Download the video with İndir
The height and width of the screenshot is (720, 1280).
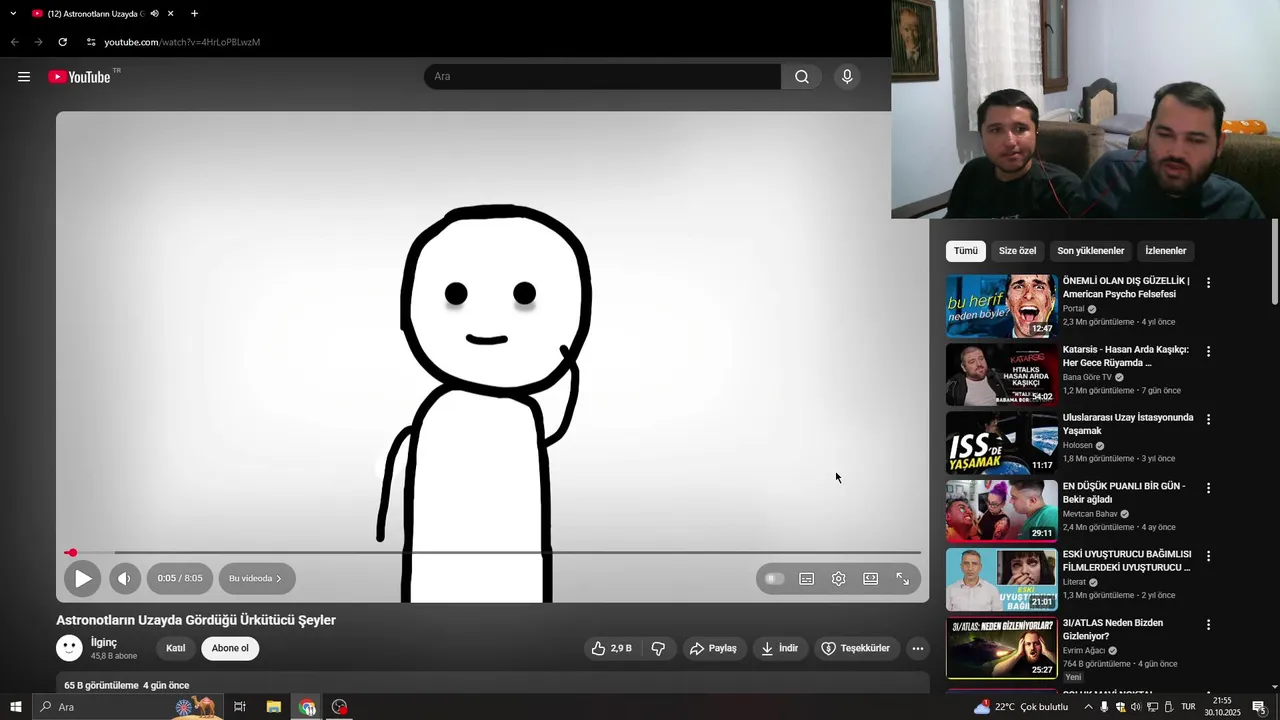coord(780,648)
